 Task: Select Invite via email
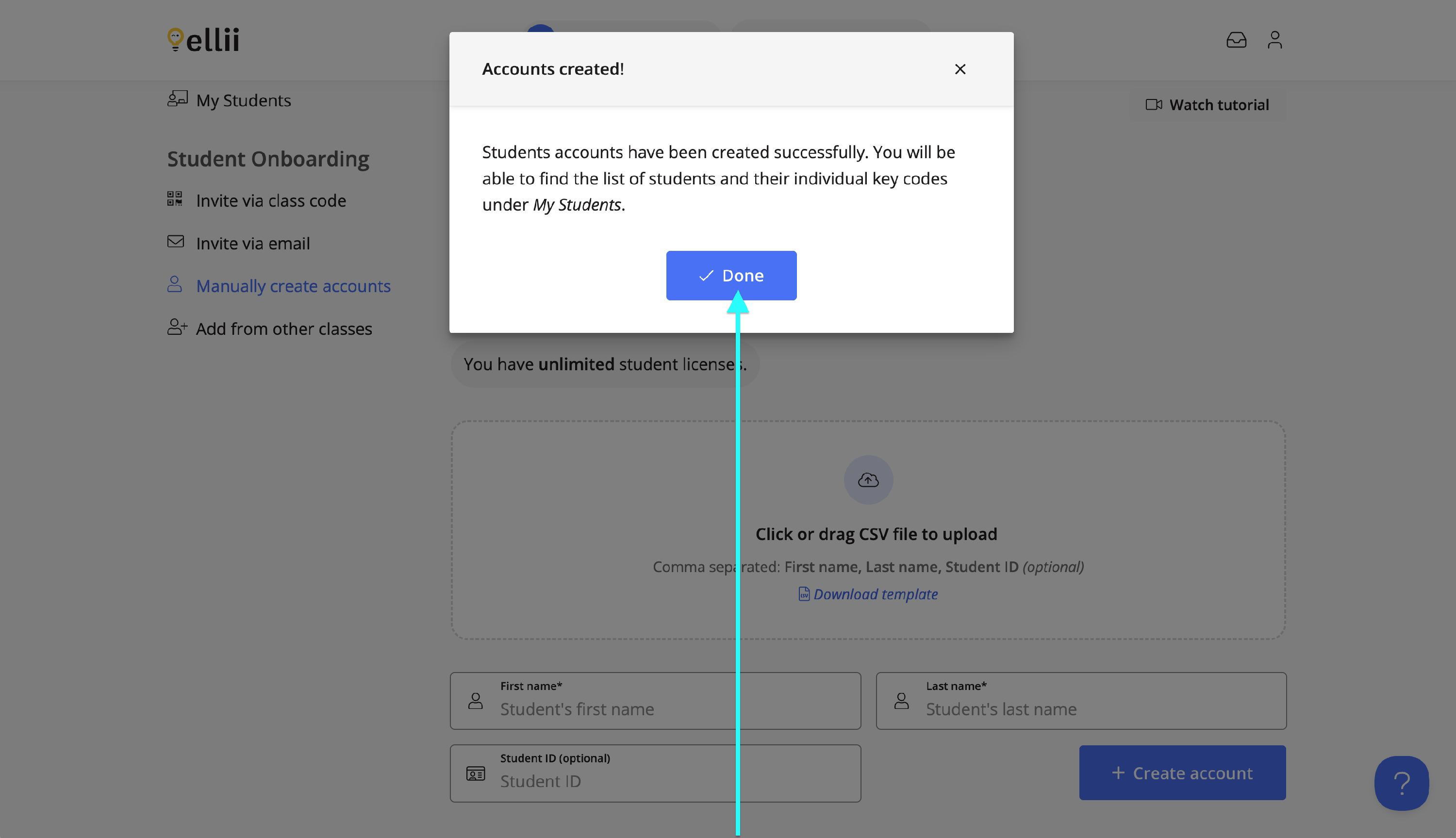tap(253, 243)
